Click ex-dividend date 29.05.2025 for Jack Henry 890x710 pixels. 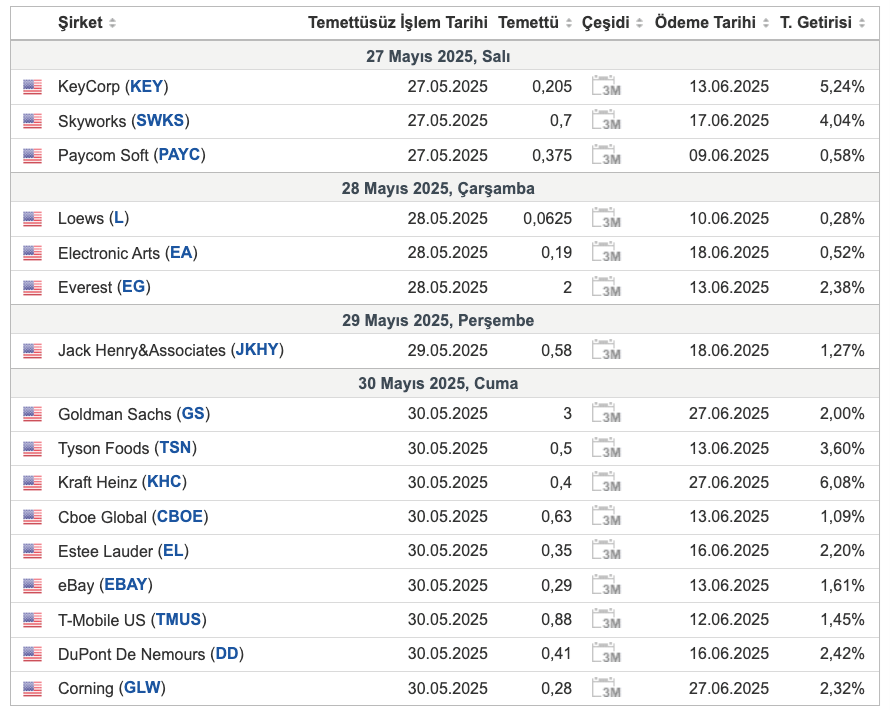[447, 350]
